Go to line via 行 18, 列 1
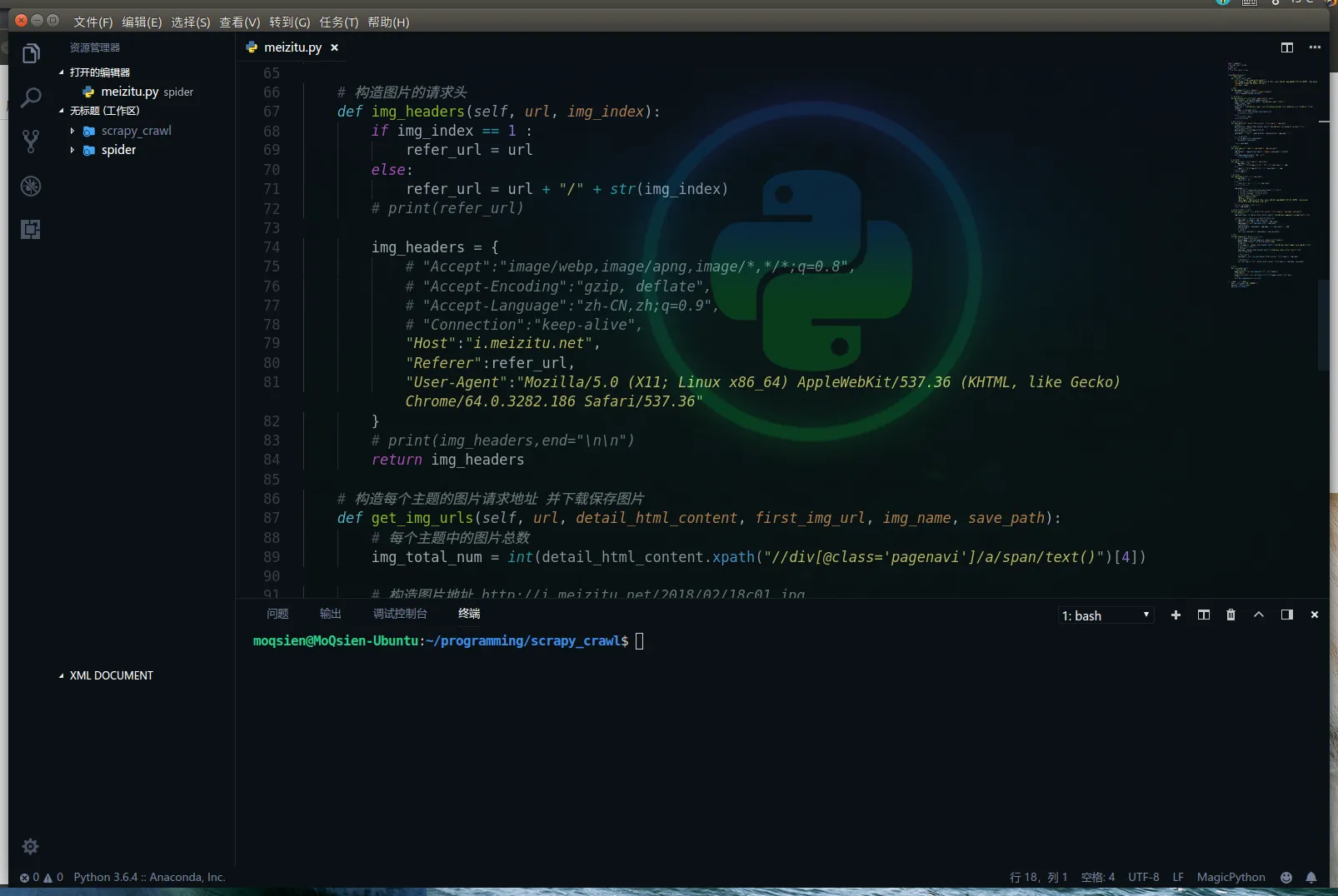The image size is (1338, 896). 1038,877
